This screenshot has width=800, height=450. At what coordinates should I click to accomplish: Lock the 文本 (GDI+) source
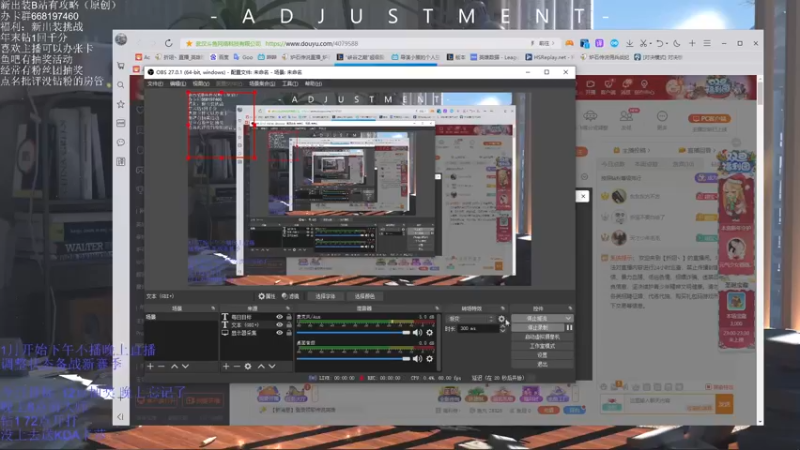click(x=289, y=324)
